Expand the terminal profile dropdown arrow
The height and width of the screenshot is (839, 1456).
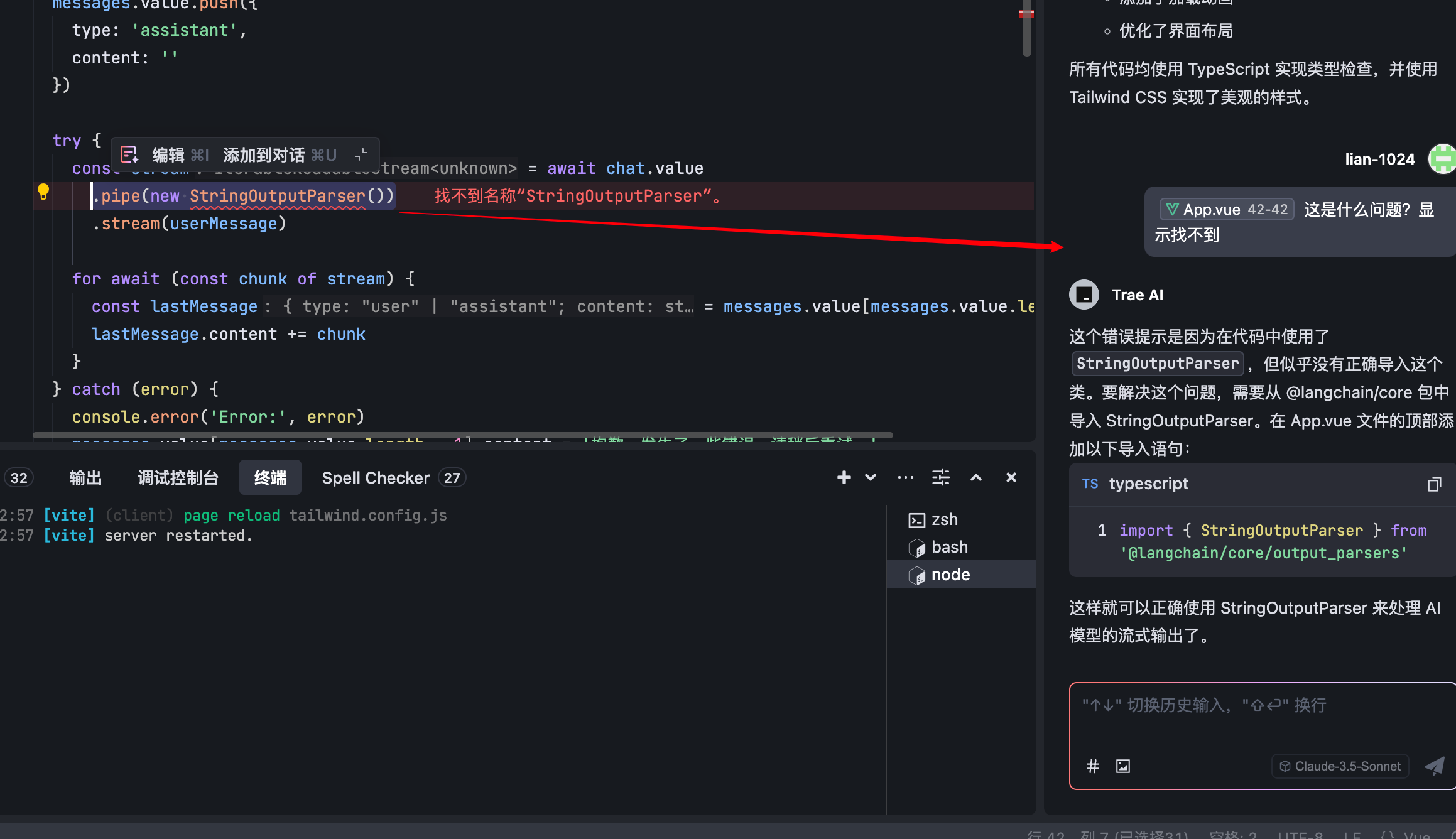(x=871, y=477)
